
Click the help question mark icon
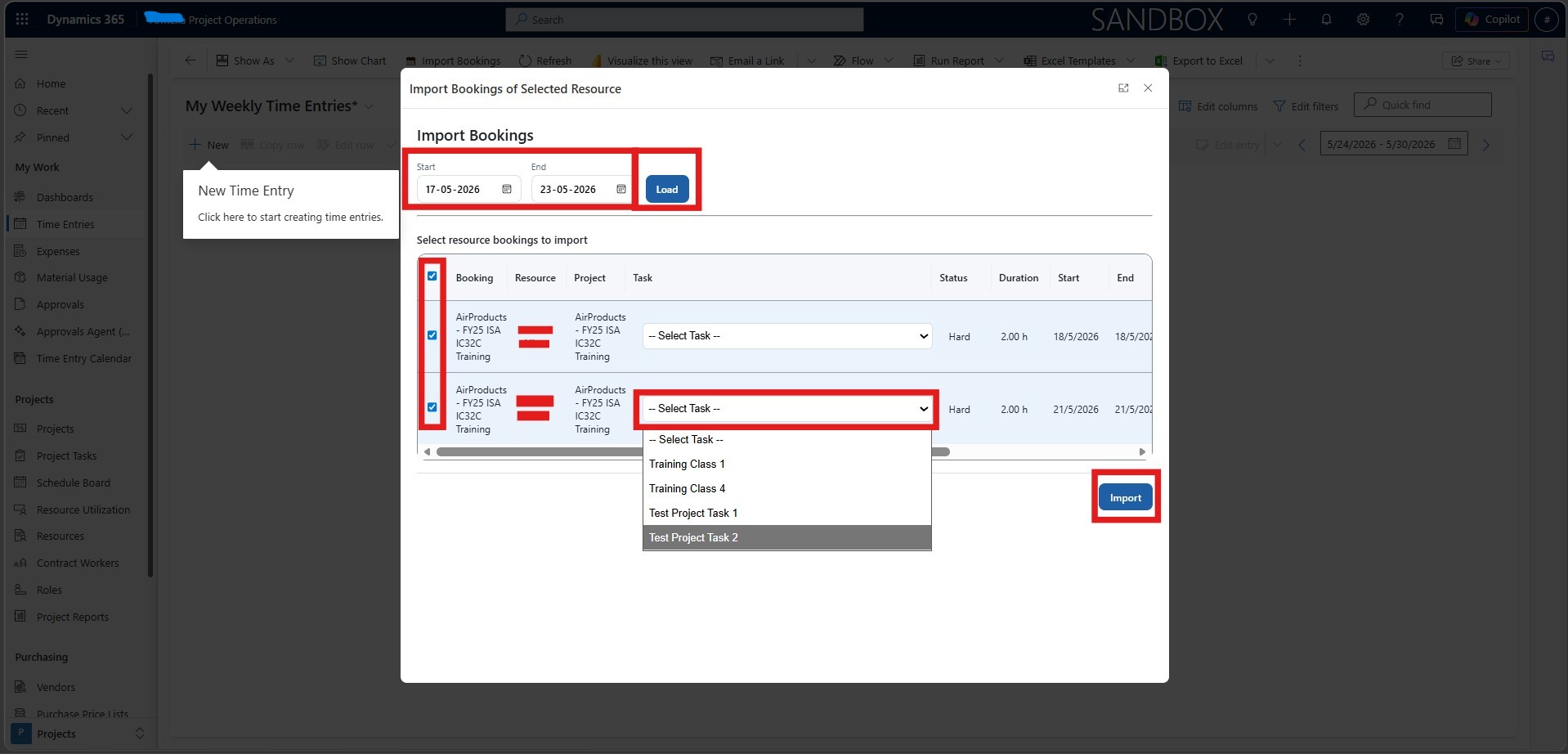point(1400,20)
